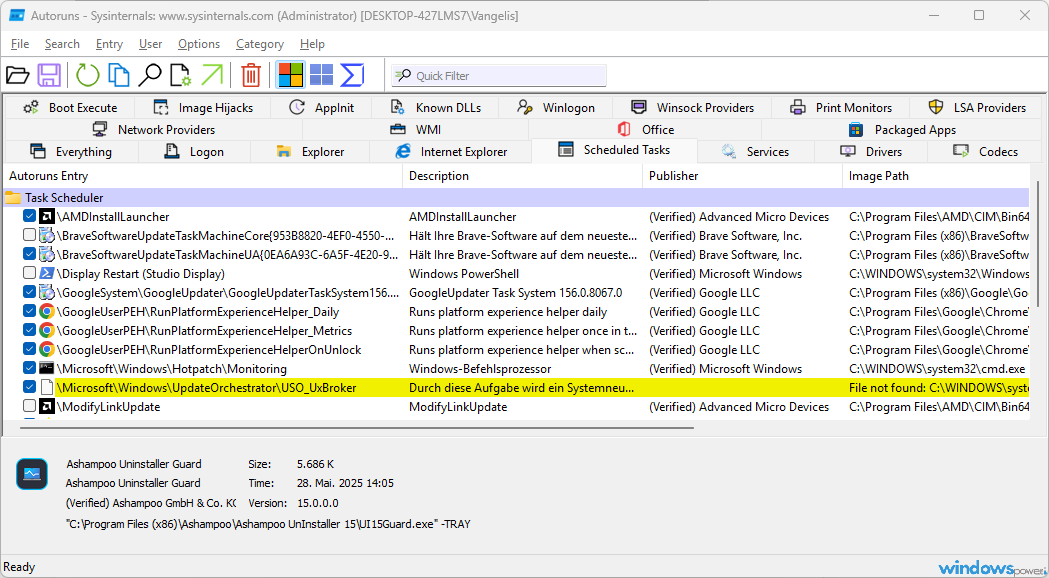Uncheck the USO_UxBroker entry checkbox
This screenshot has width=1049, height=578.
click(x=29, y=387)
